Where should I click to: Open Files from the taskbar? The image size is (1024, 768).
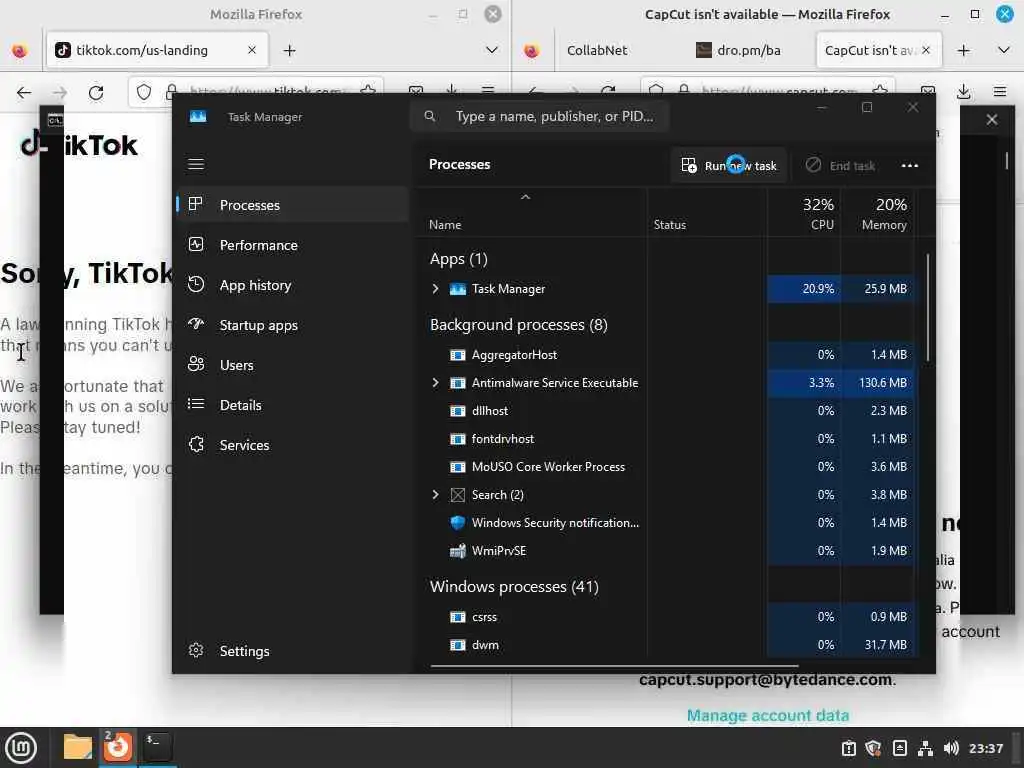[x=77, y=747]
